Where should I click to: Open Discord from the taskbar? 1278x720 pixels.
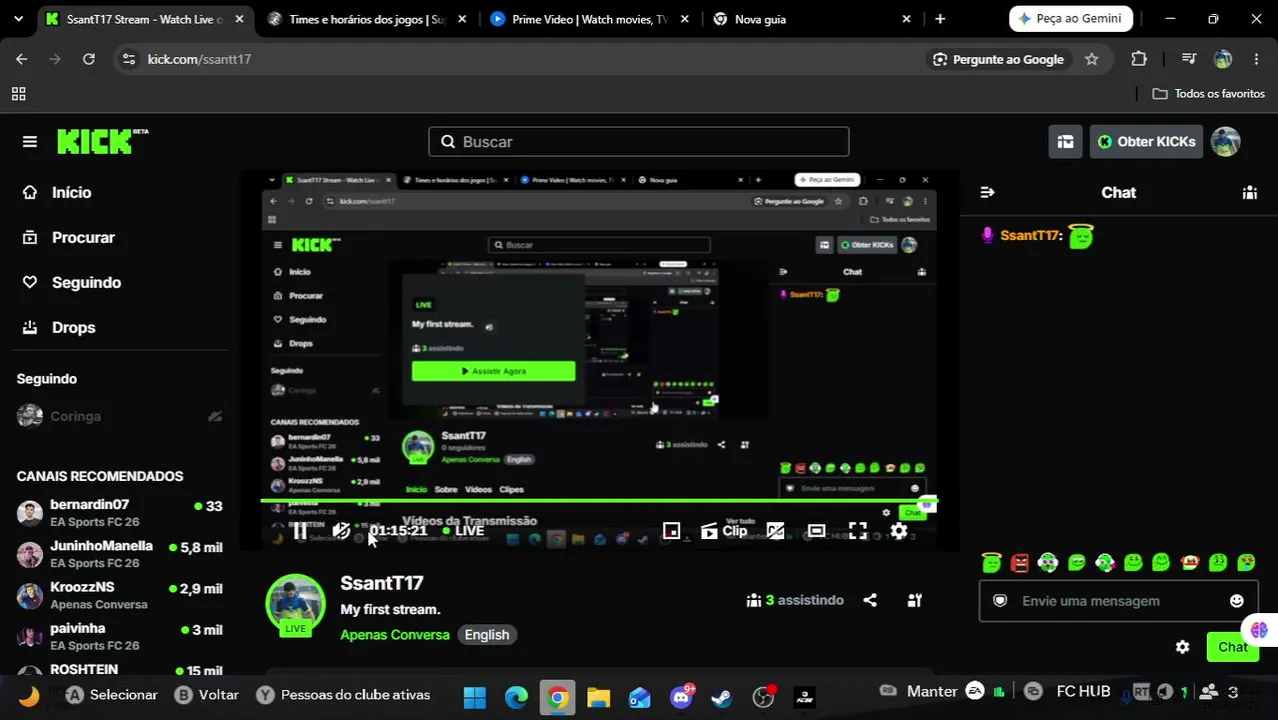click(x=682, y=697)
